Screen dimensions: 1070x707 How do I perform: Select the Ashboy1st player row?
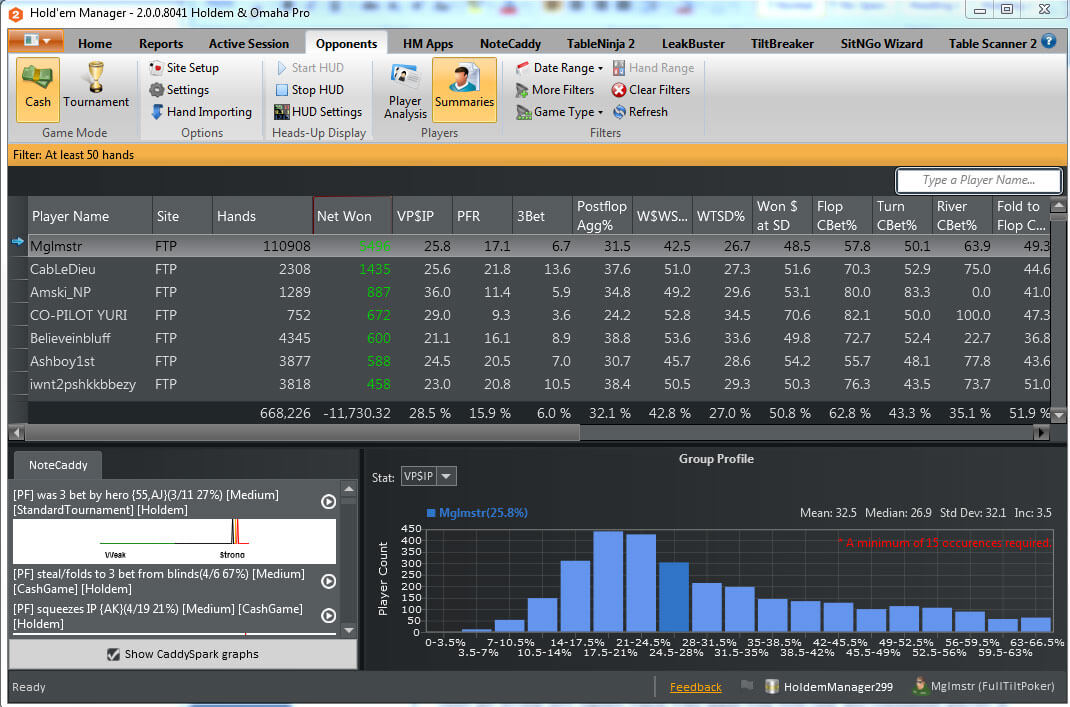(538, 361)
